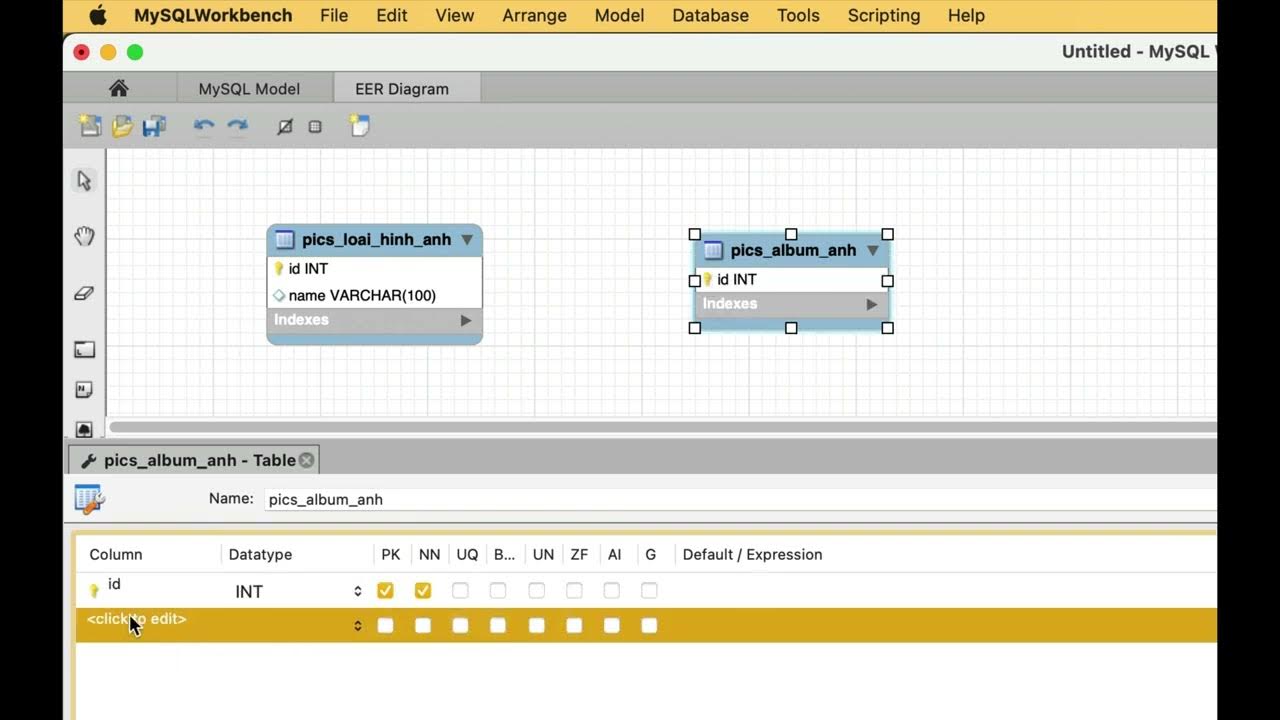Open the Apple menu
1280x720 pixels.
tap(97, 15)
